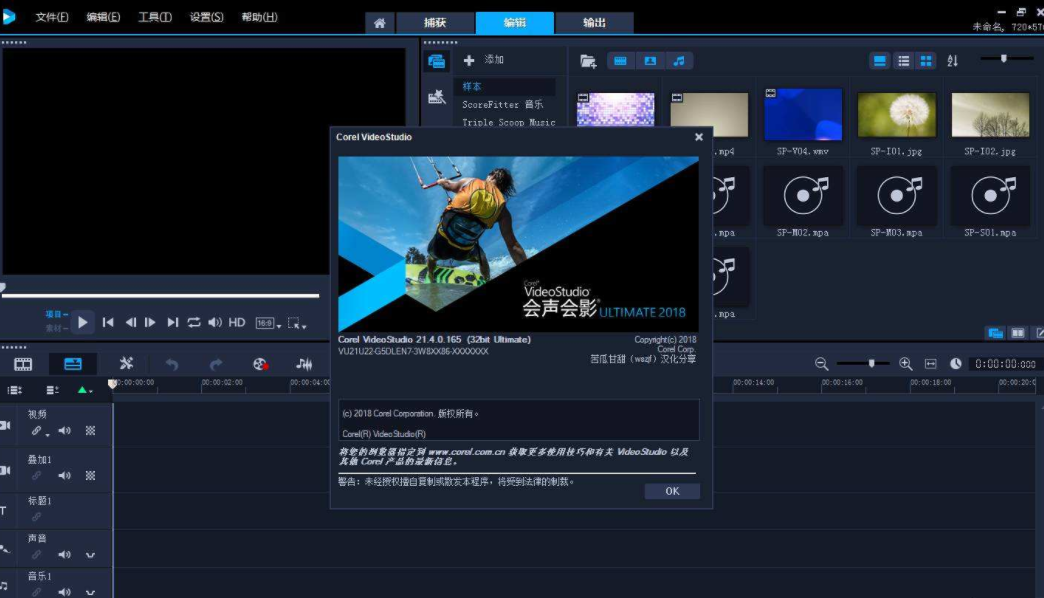Open the preview volume control
Screen dimensions: 1044x598
tap(214, 322)
